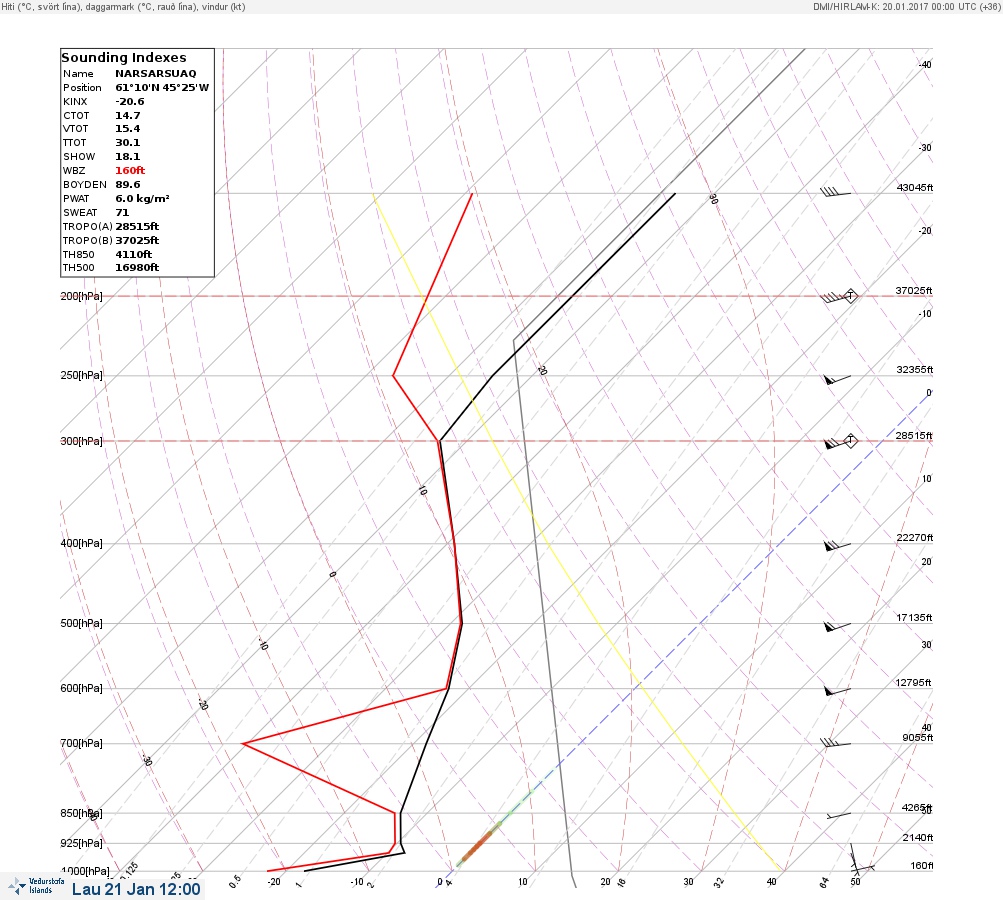
Task: Click the 43045ft altitude label
Action: point(915,187)
